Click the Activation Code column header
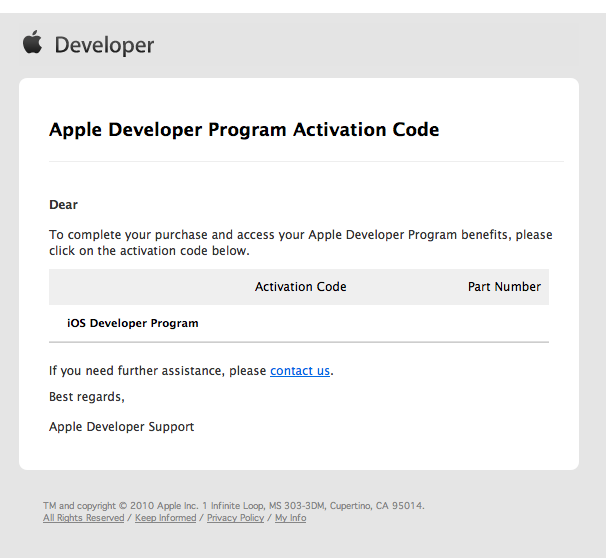 coord(301,287)
